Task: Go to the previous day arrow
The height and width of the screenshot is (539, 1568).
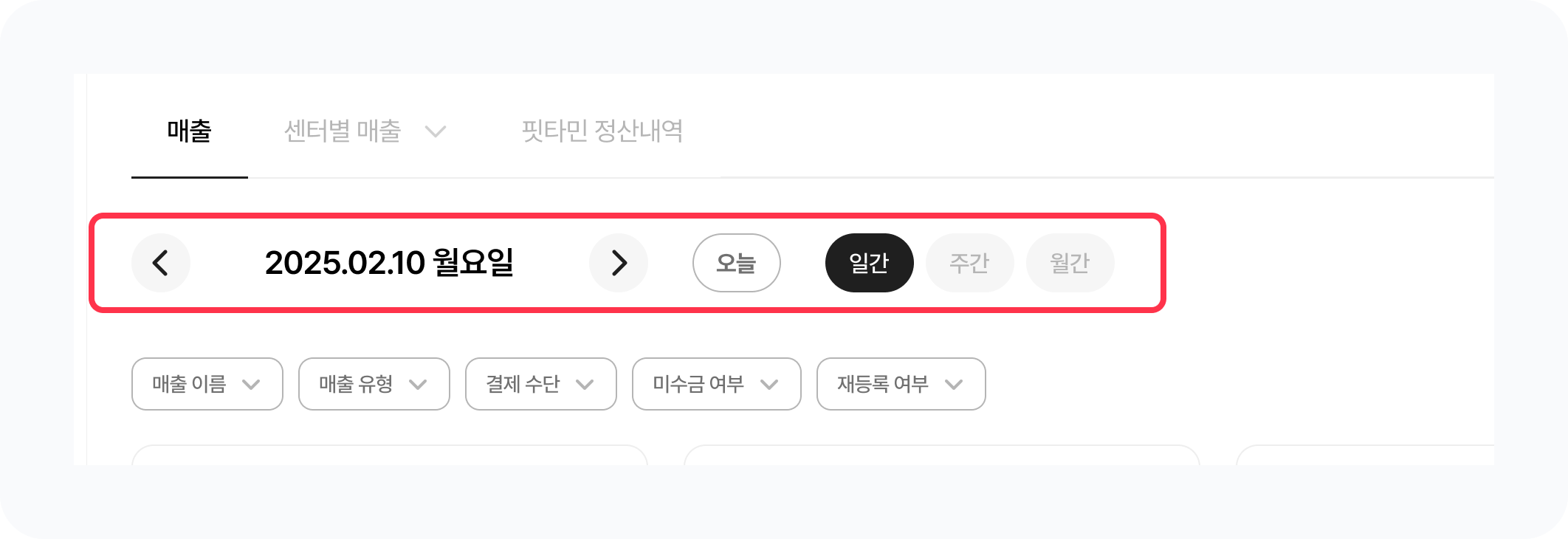Action: (161, 263)
